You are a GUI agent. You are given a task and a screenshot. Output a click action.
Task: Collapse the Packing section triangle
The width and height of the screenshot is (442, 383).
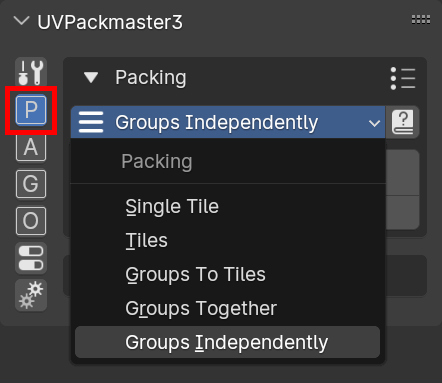coord(91,78)
